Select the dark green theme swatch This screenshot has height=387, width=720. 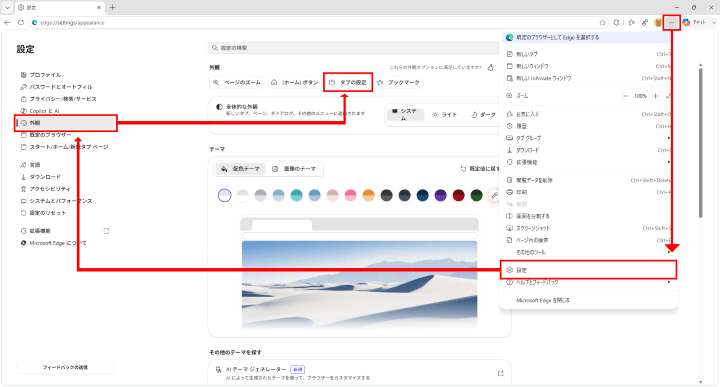tap(476, 195)
